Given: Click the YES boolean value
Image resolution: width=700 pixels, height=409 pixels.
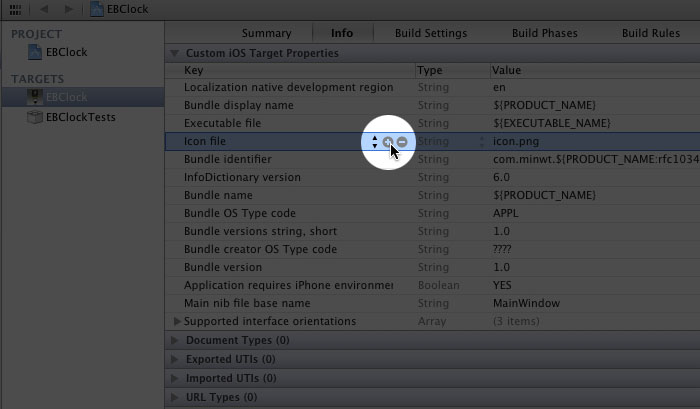Looking at the screenshot, I should 502,285.
